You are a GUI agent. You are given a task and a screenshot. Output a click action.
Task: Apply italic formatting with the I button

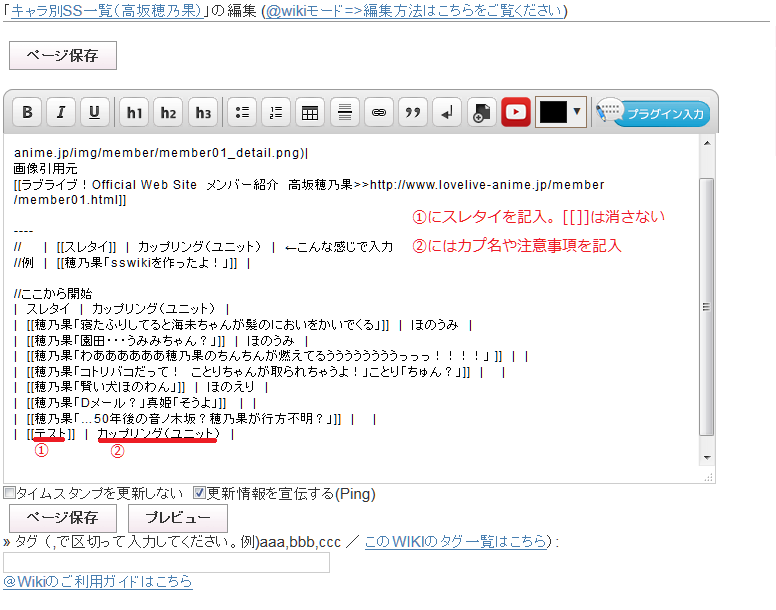[61, 113]
